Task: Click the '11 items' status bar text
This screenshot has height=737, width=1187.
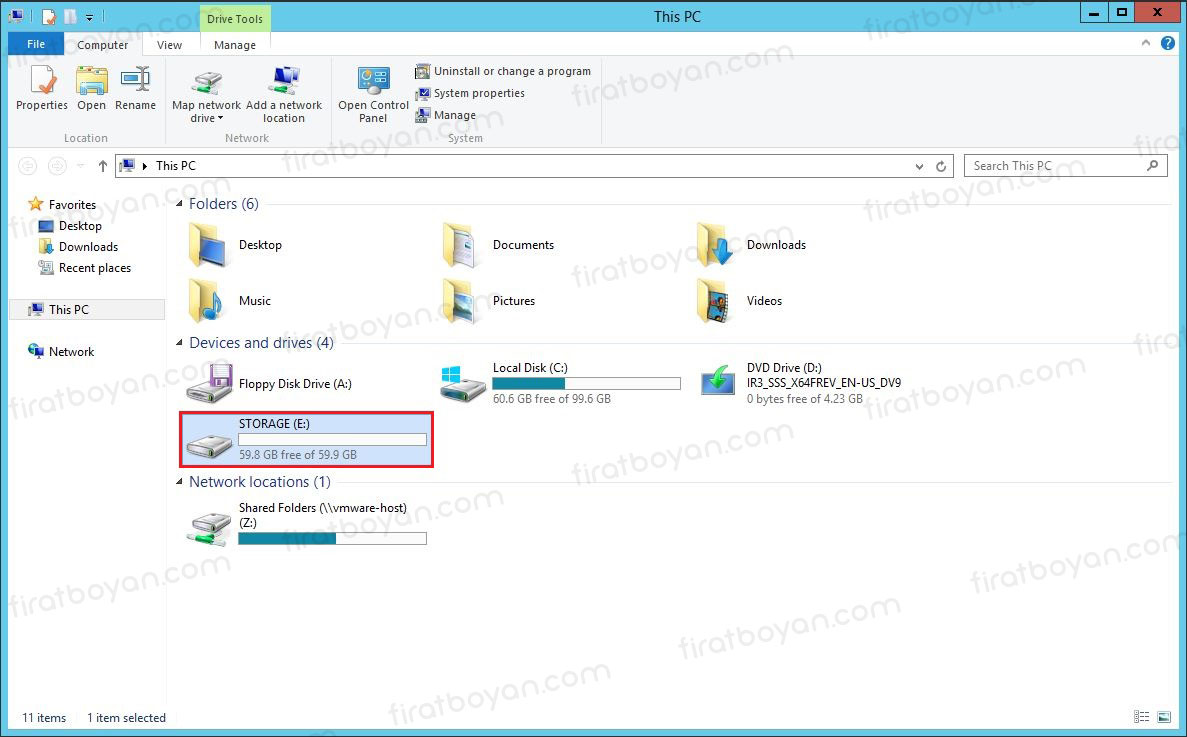Action: (x=44, y=717)
